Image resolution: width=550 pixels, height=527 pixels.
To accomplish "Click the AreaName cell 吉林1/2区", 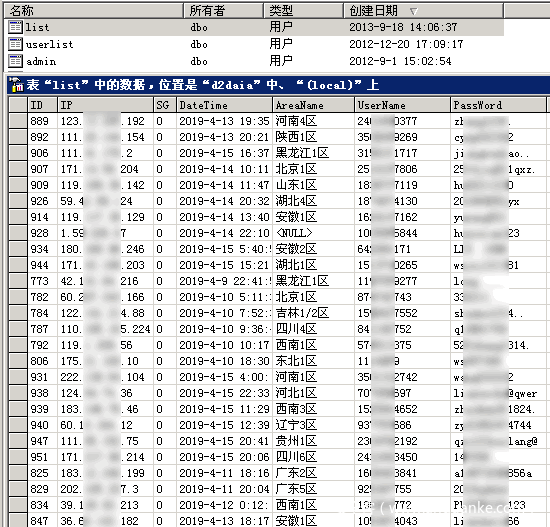I will pos(313,313).
